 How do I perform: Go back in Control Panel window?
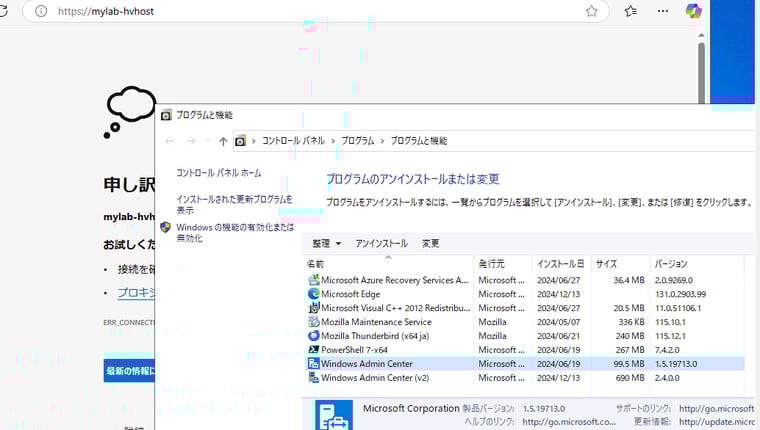click(169, 141)
